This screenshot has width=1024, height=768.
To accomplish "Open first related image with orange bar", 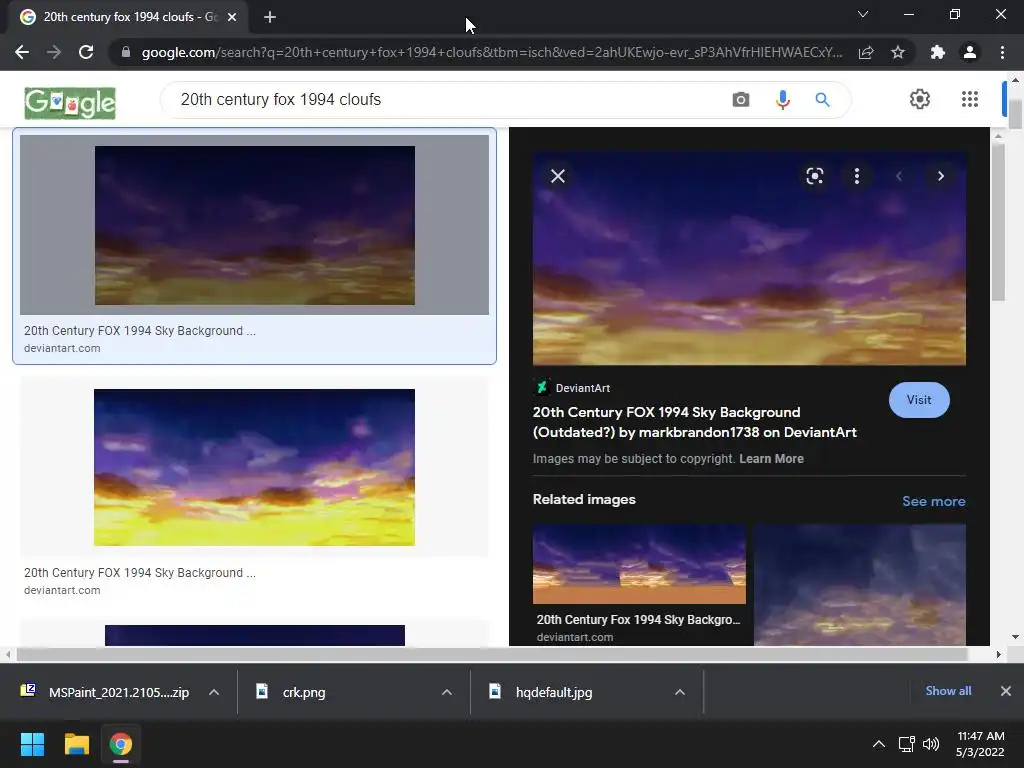I will (639, 564).
